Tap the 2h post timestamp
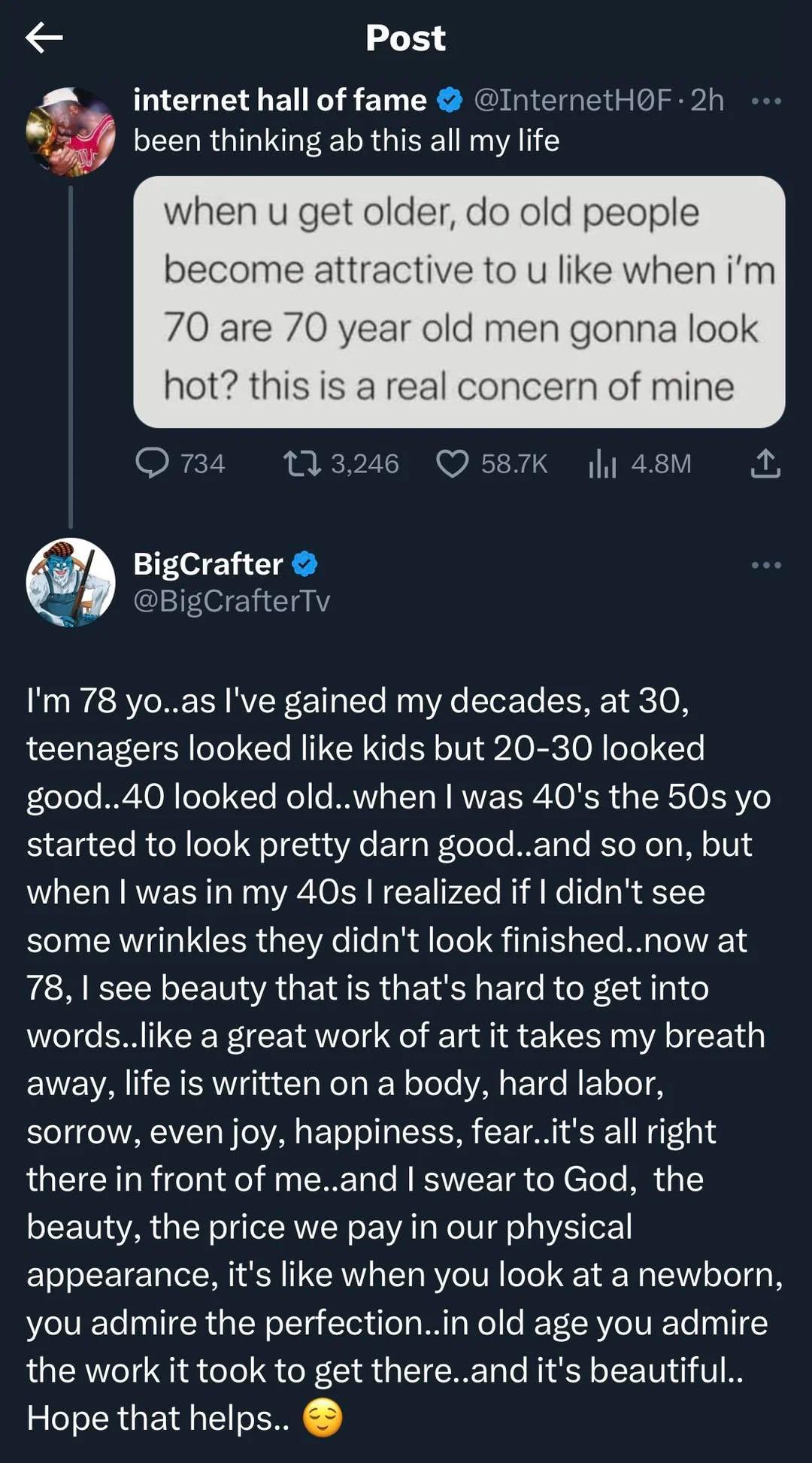812x1463 pixels. (x=707, y=100)
